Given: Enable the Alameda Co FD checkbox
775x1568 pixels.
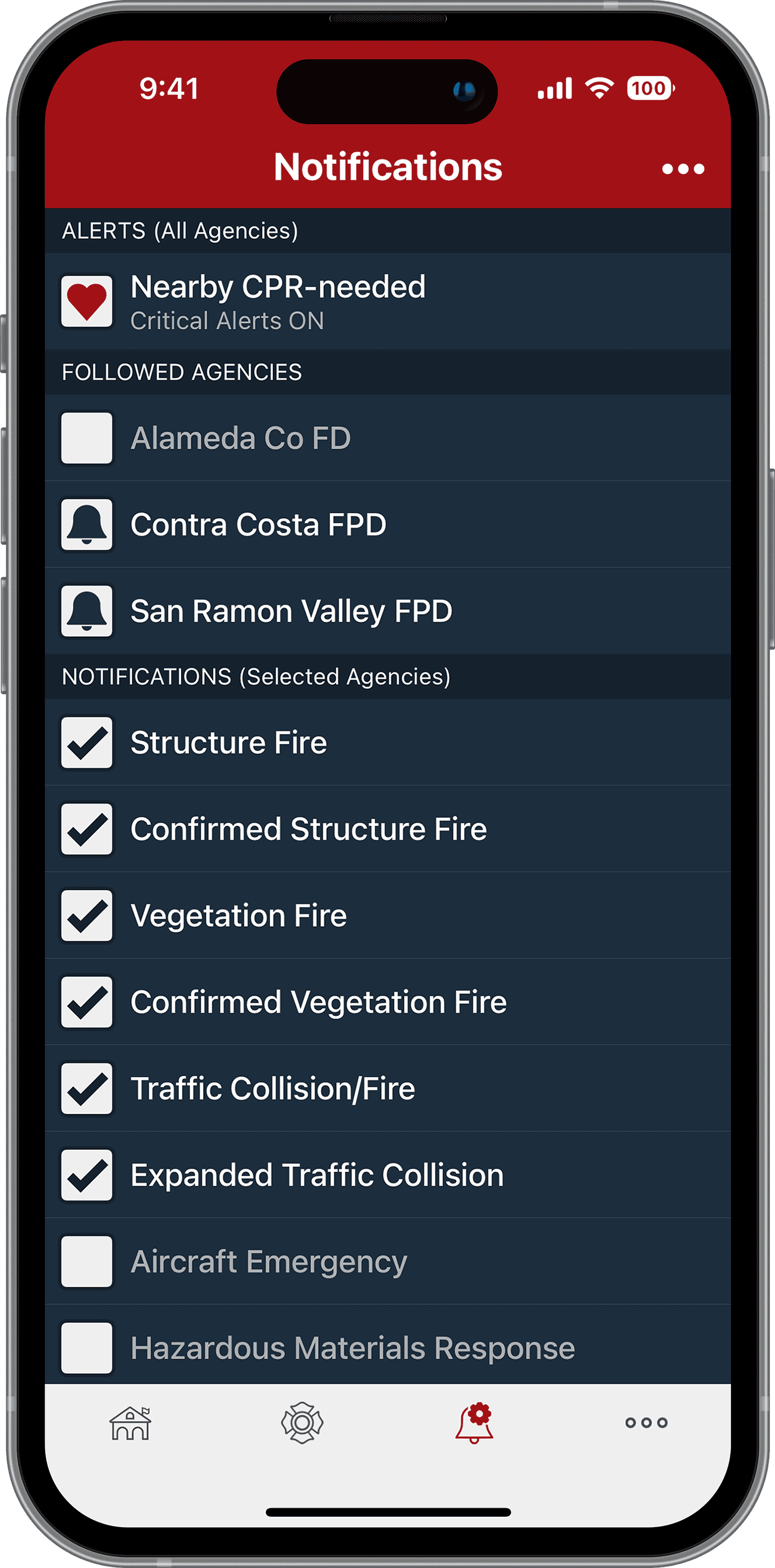Looking at the screenshot, I should pos(86,438).
